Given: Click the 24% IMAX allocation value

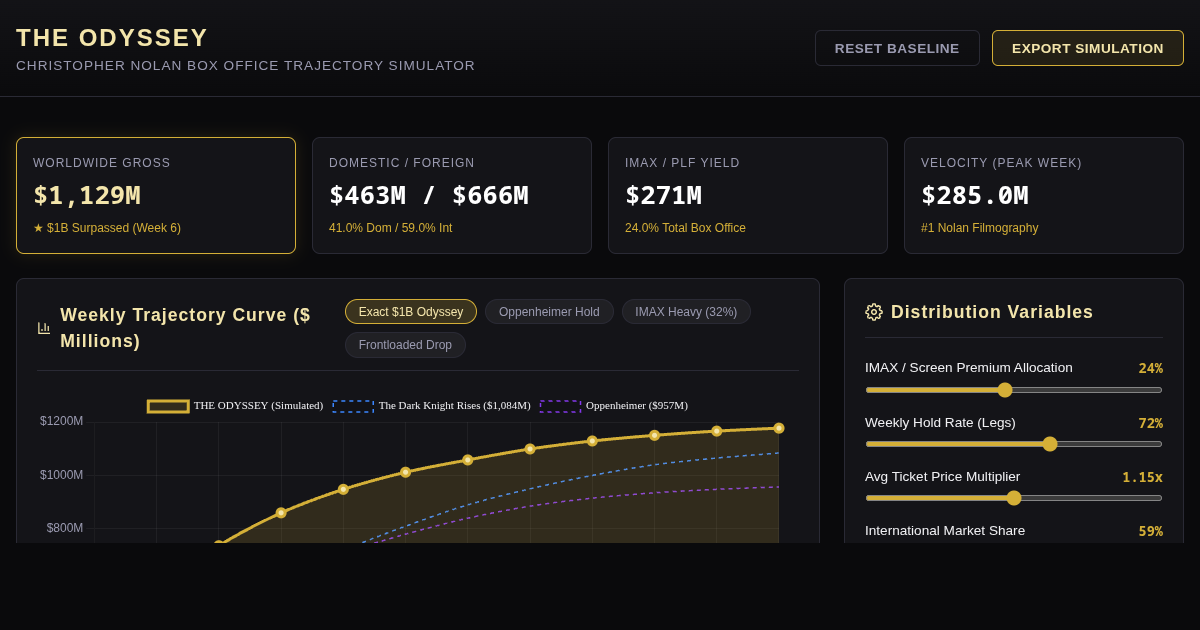Looking at the screenshot, I should 1150,368.
